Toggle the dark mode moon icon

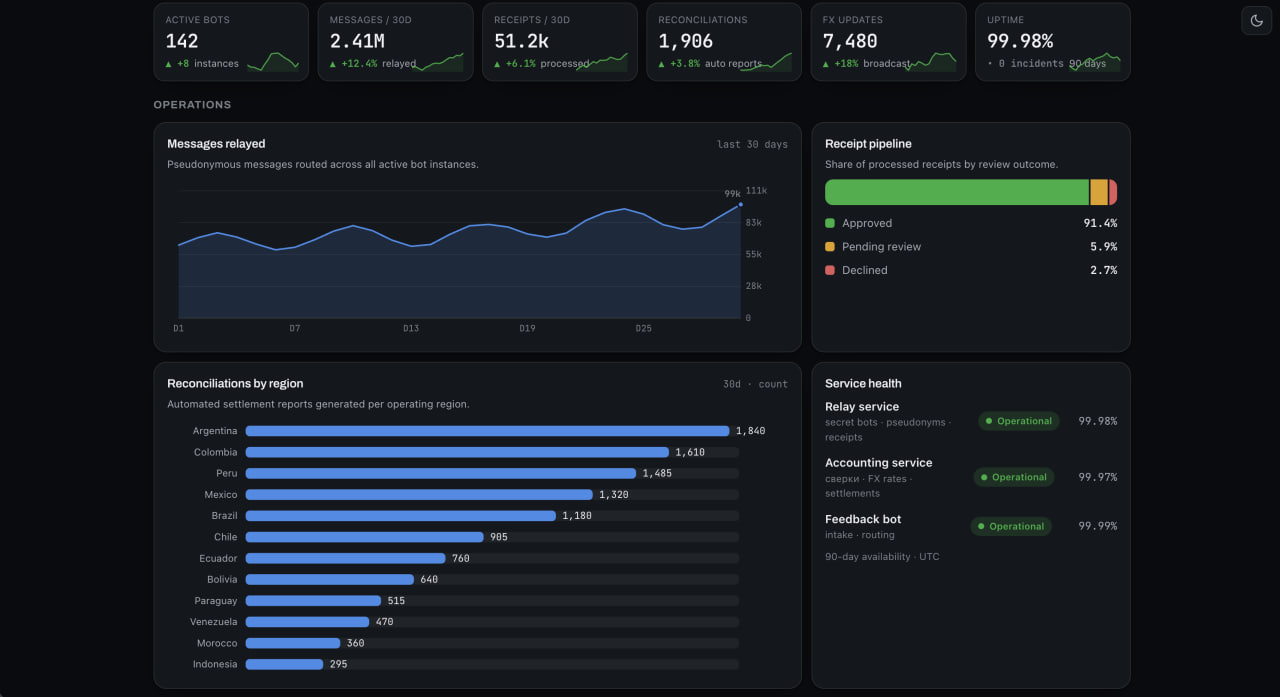[1257, 20]
